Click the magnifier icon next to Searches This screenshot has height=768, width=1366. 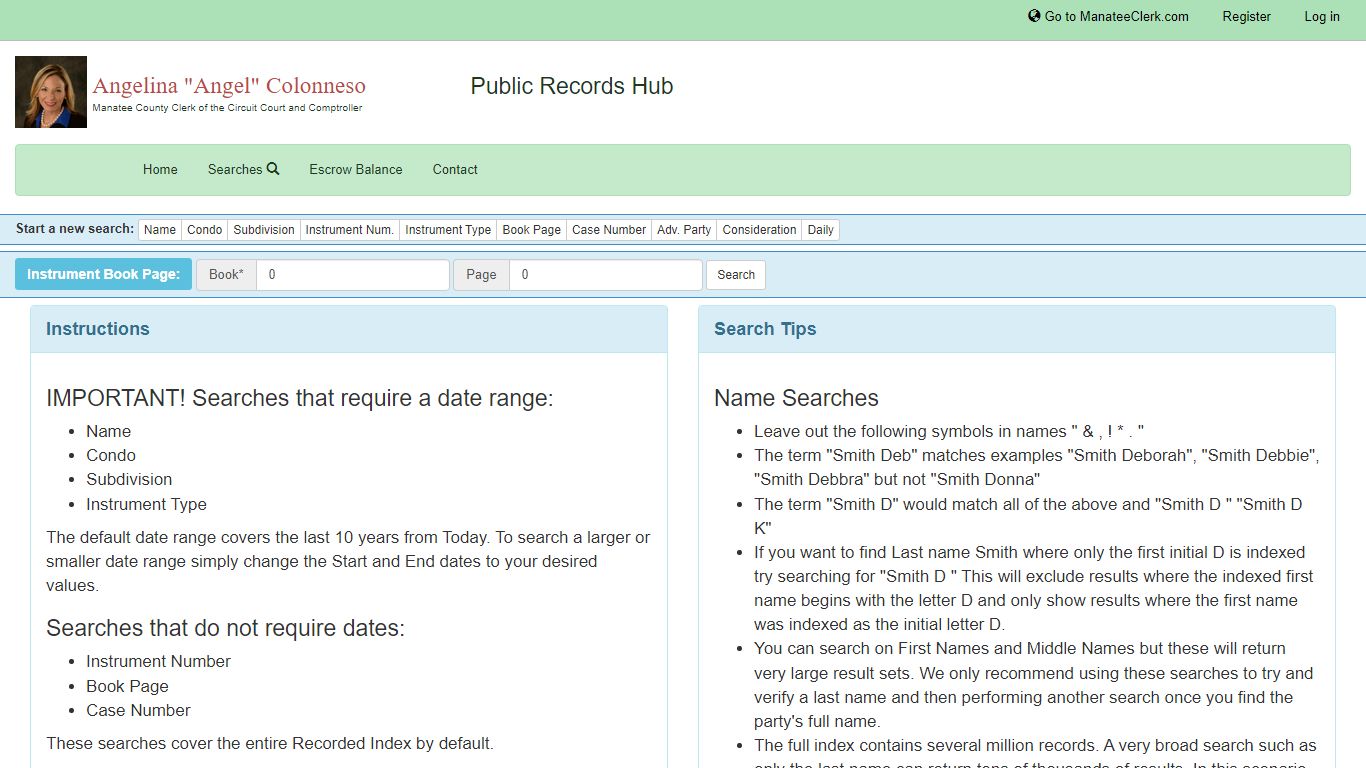coord(273,169)
